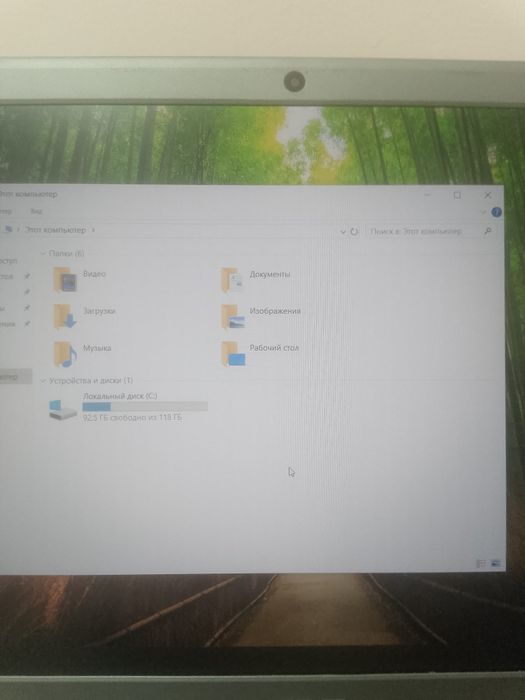The image size is (525, 700).
Task: Collapse the Папки (6) group
Action: click(43, 253)
